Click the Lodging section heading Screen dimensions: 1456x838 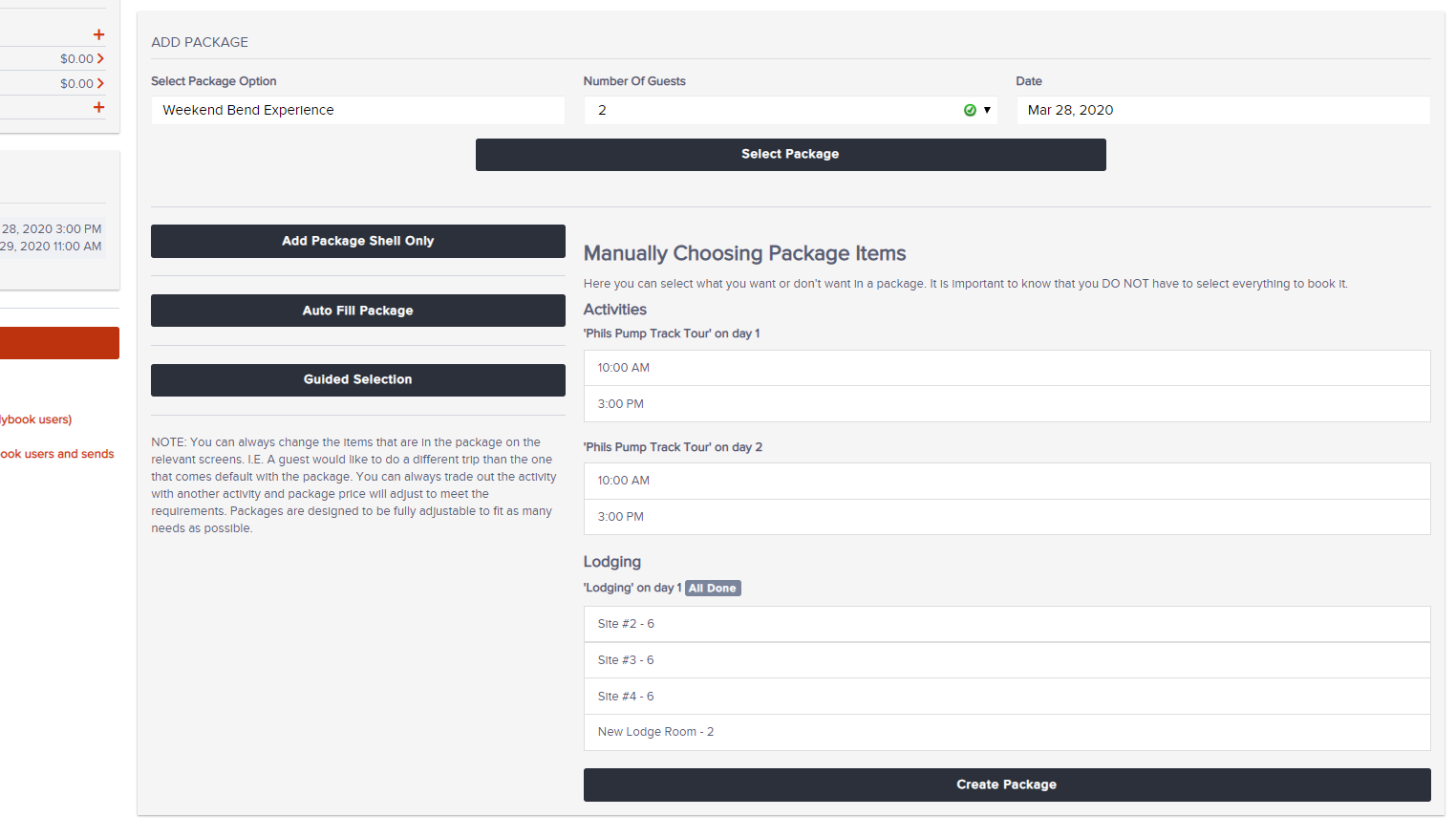coord(612,562)
